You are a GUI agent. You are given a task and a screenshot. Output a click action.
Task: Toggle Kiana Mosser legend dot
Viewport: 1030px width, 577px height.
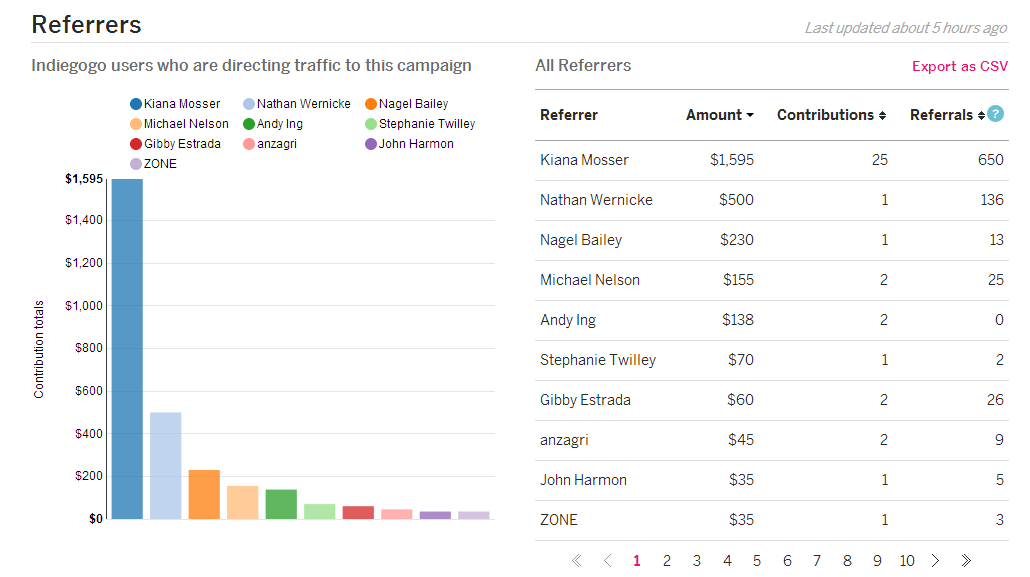136,104
